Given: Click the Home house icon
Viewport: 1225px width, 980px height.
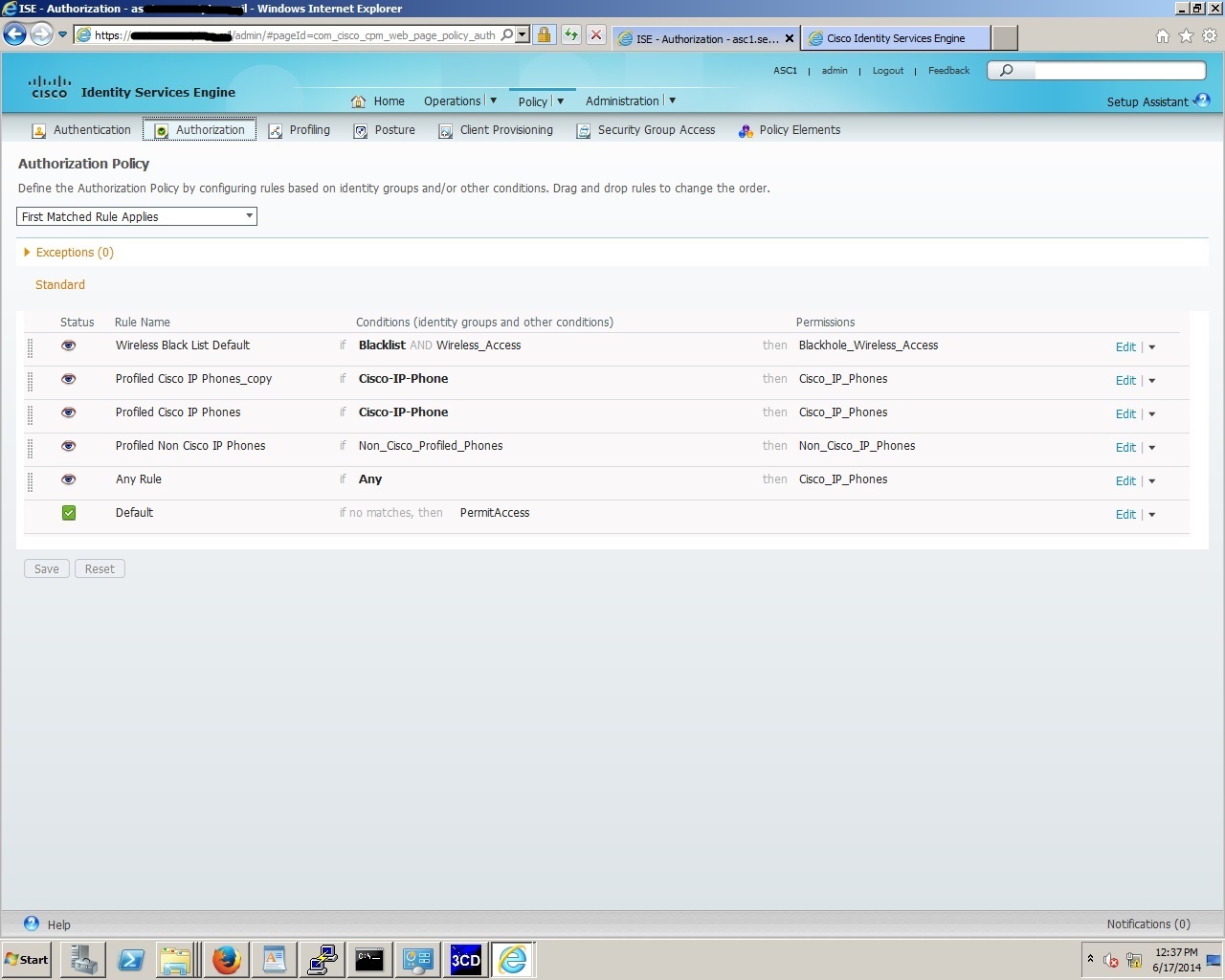Looking at the screenshot, I should (x=359, y=101).
